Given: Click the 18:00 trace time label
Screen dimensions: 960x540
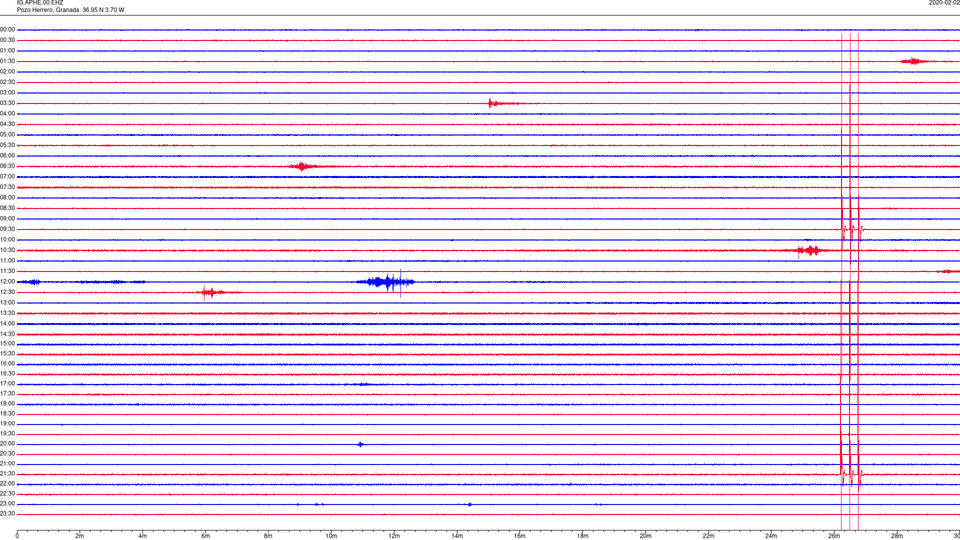Looking at the screenshot, I should 7,404.
